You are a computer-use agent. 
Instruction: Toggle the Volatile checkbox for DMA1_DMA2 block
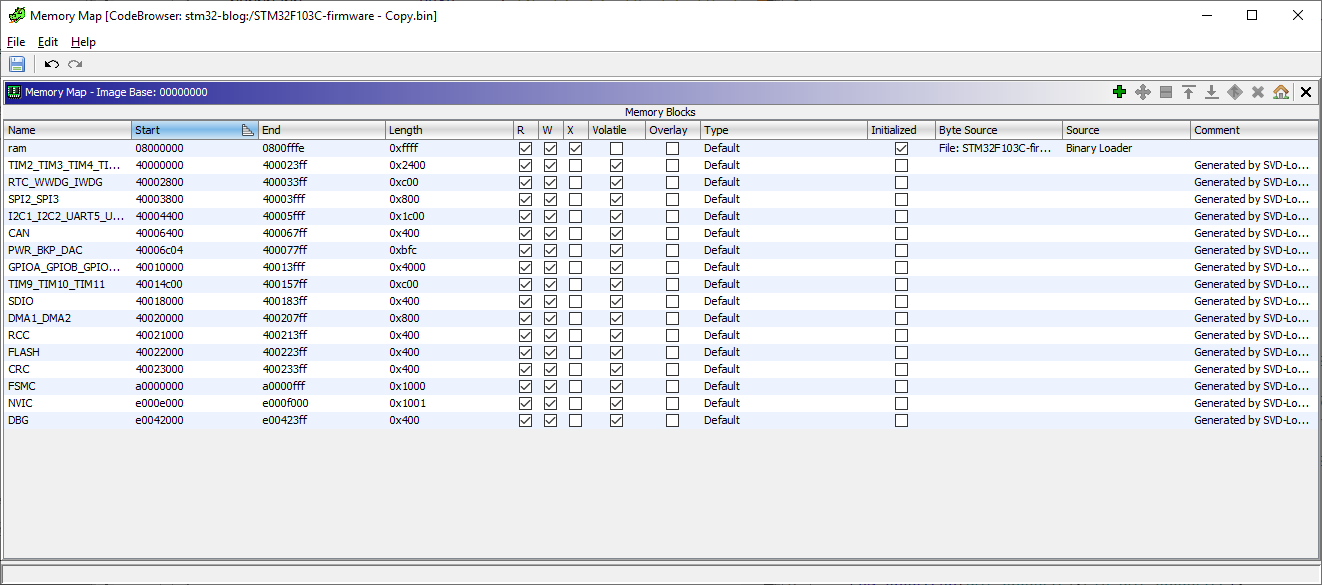[616, 318]
